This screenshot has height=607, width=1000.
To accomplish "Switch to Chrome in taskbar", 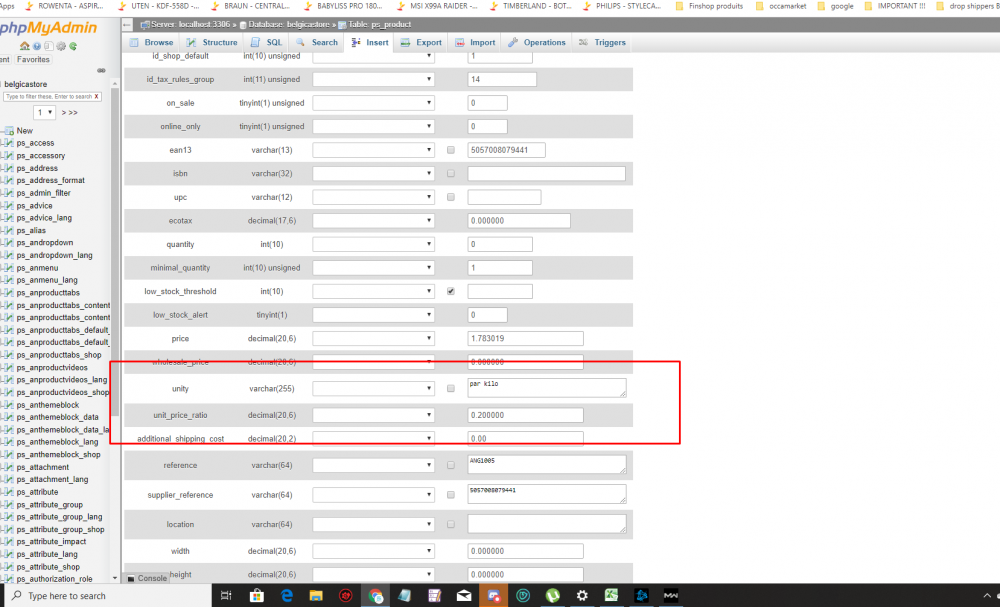I will (x=375, y=596).
